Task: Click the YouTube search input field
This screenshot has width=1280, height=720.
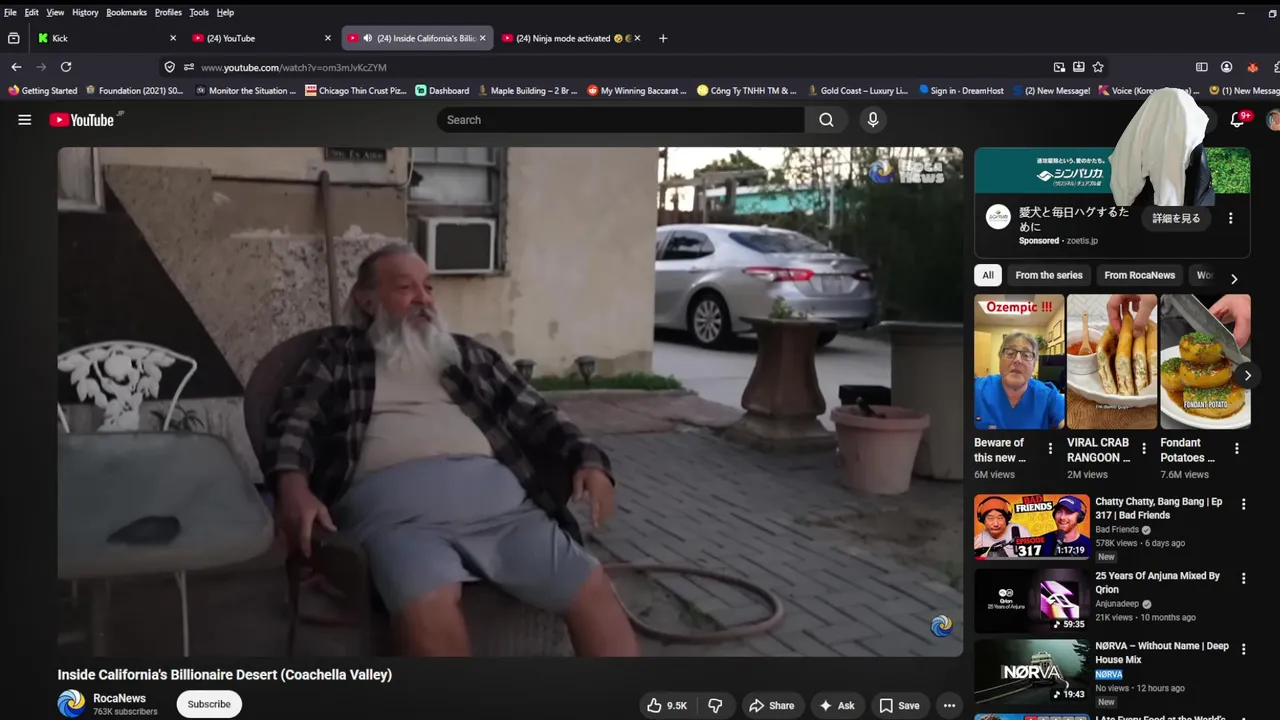Action: coord(620,120)
